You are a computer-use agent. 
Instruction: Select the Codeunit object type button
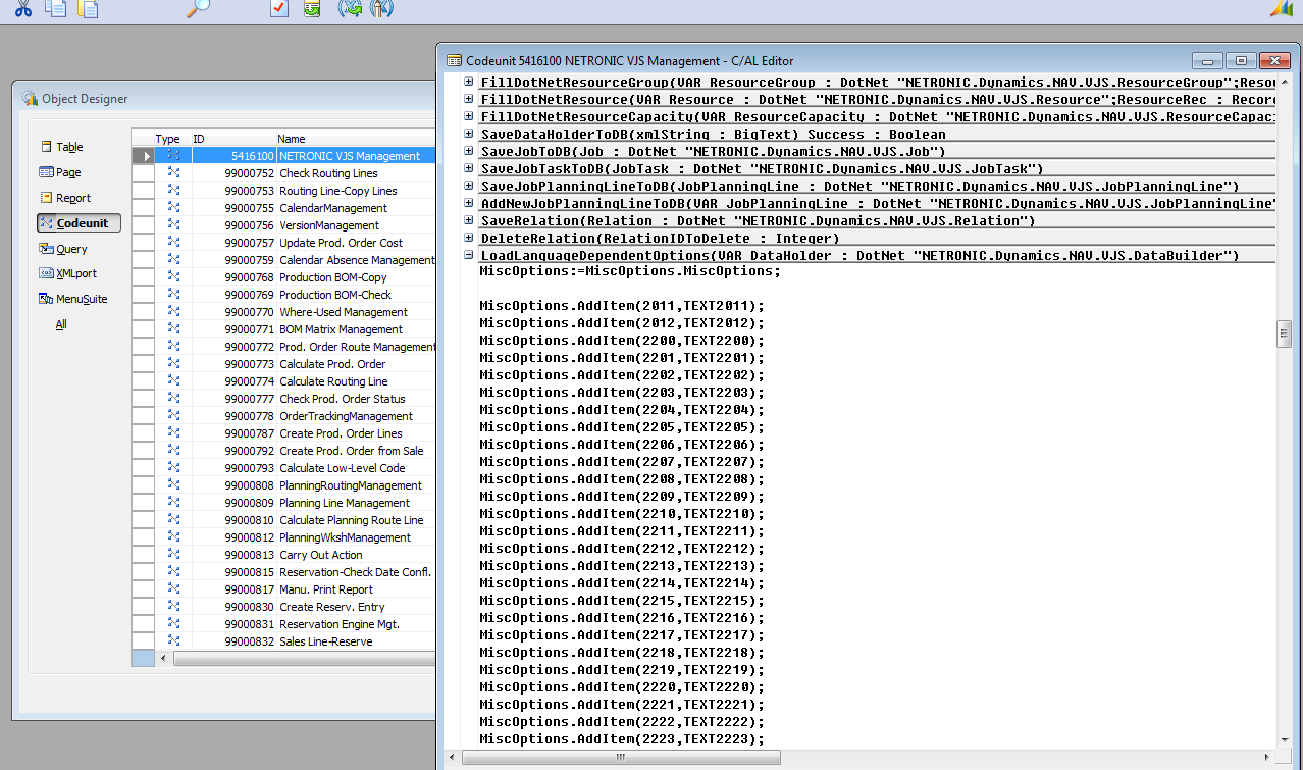pos(79,223)
